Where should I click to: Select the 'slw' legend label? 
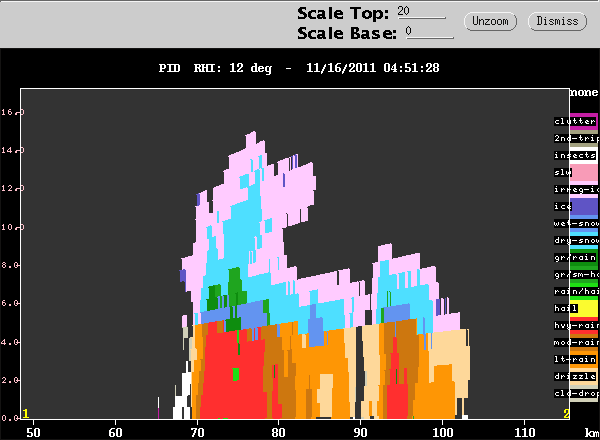point(563,172)
